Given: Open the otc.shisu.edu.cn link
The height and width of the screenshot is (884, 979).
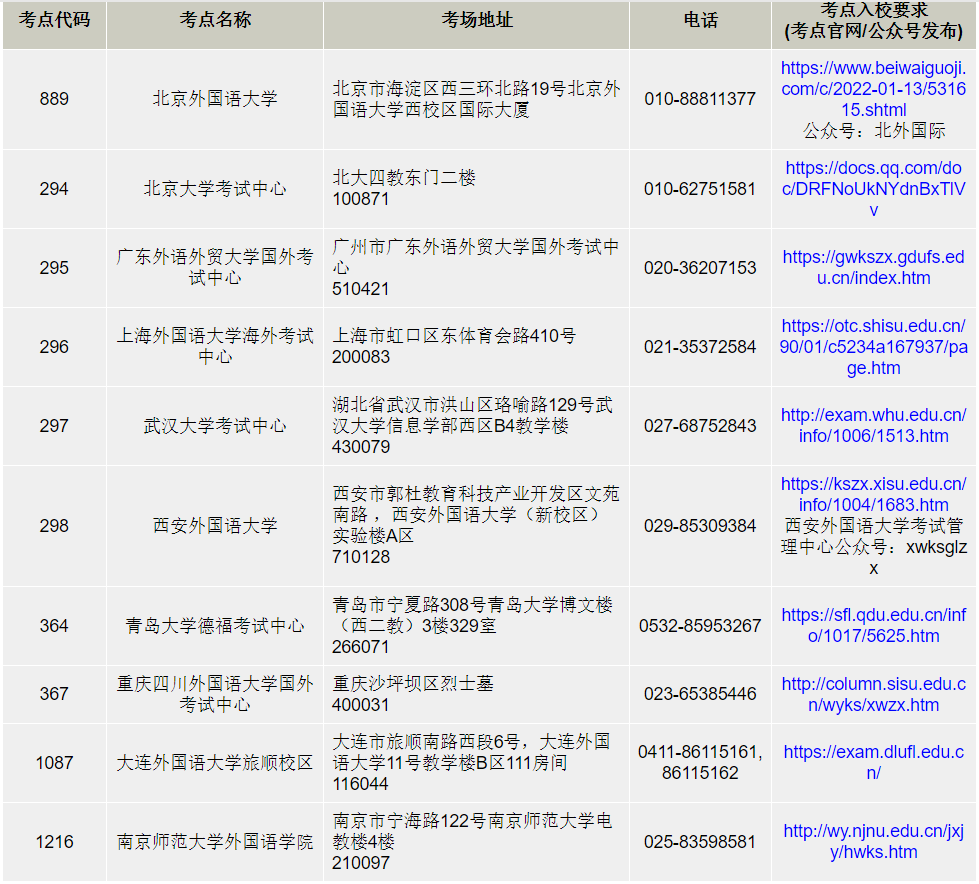Looking at the screenshot, I should (873, 346).
